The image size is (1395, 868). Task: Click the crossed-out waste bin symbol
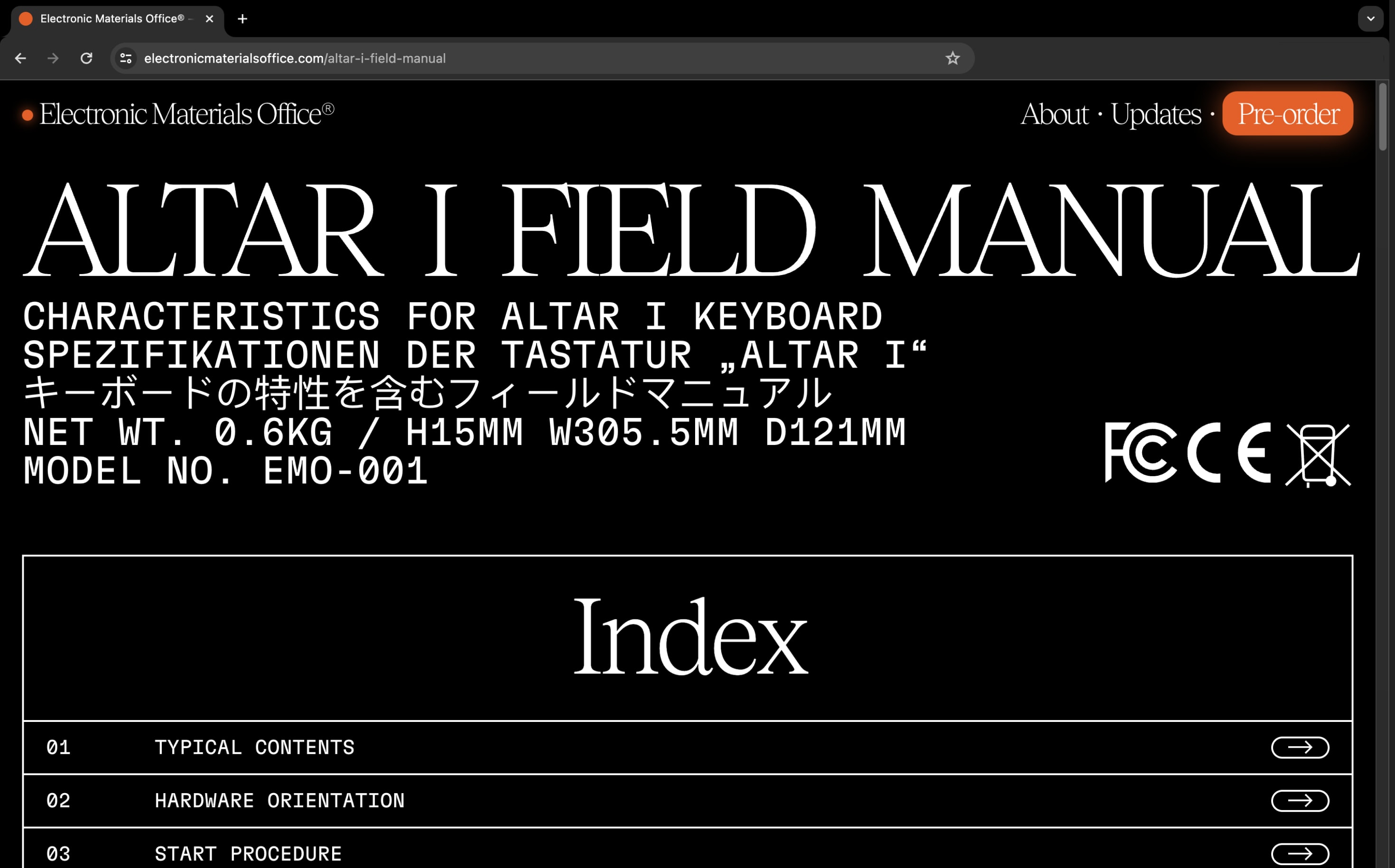click(1318, 455)
